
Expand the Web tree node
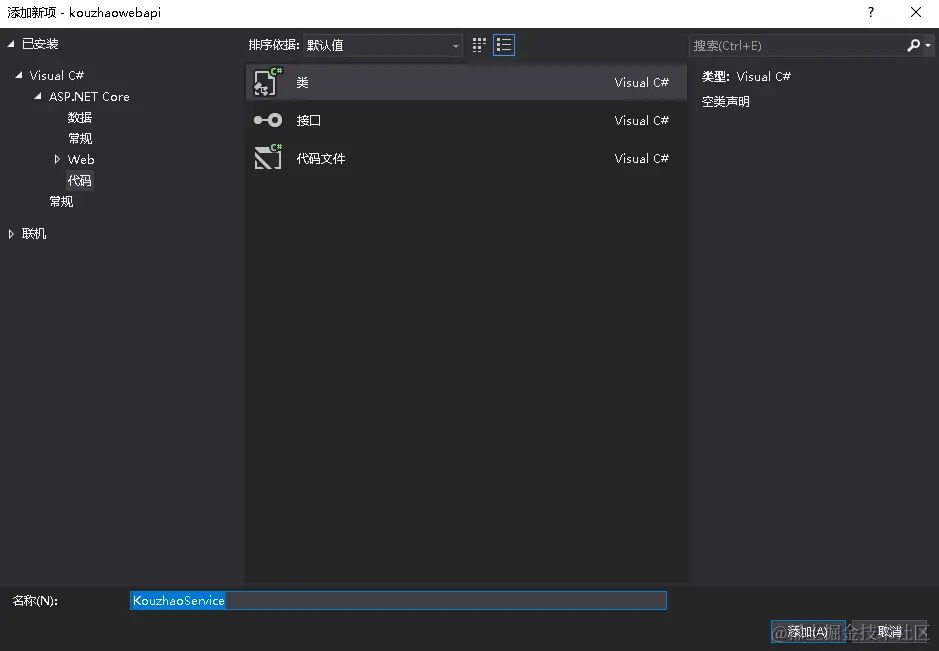coord(57,159)
